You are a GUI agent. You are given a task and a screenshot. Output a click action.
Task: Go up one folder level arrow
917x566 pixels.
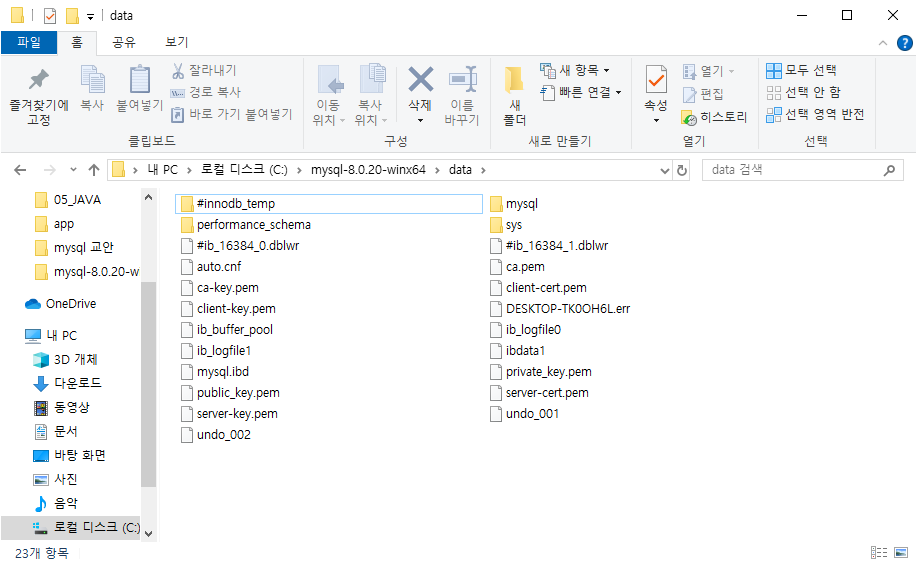coord(94,170)
